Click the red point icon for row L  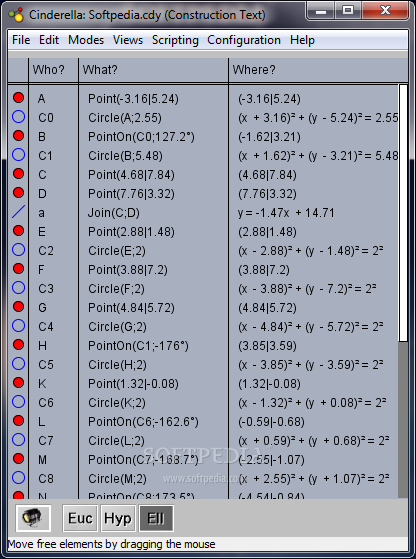pos(19,421)
